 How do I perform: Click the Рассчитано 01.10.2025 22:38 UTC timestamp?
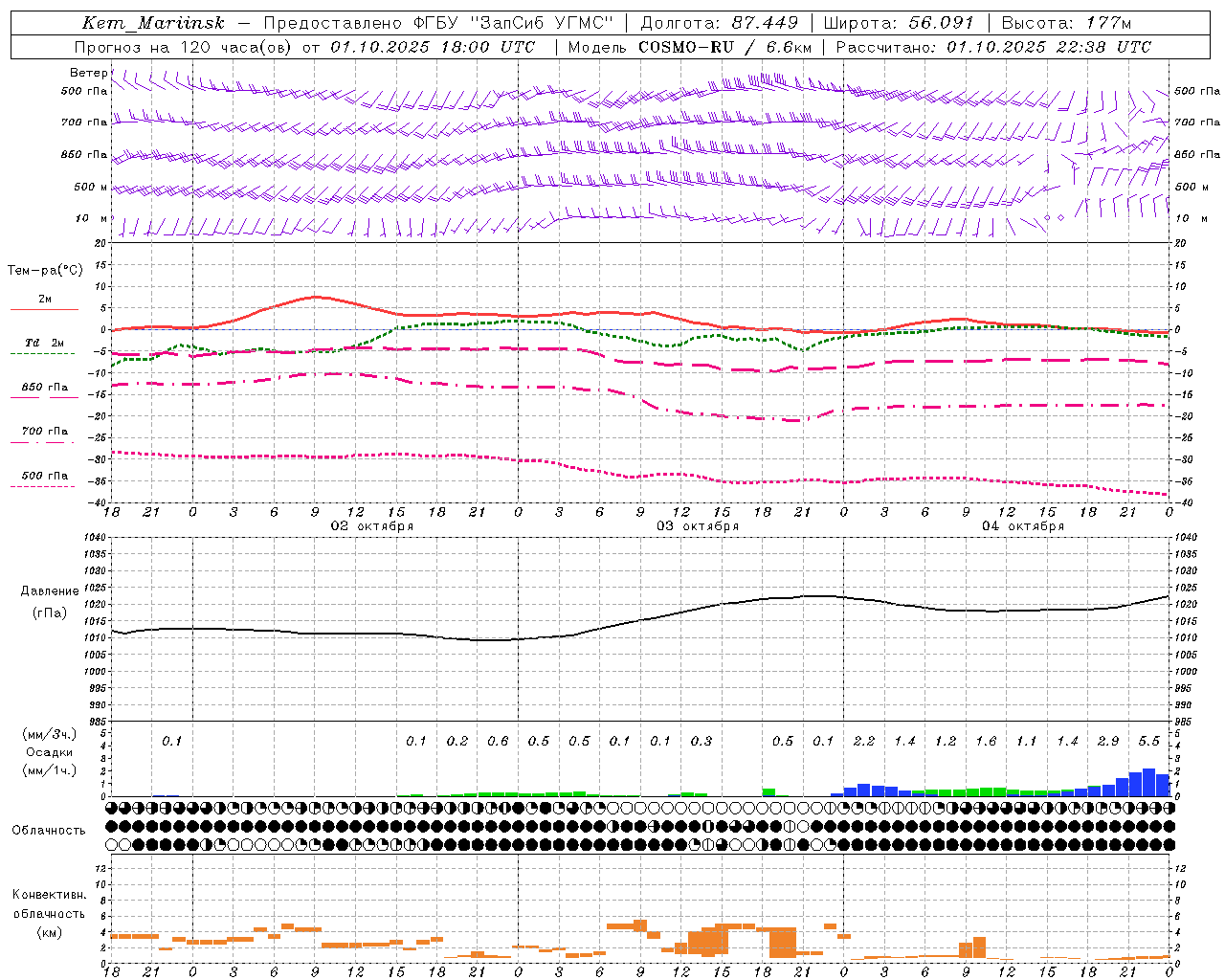pyautogui.click(x=993, y=47)
